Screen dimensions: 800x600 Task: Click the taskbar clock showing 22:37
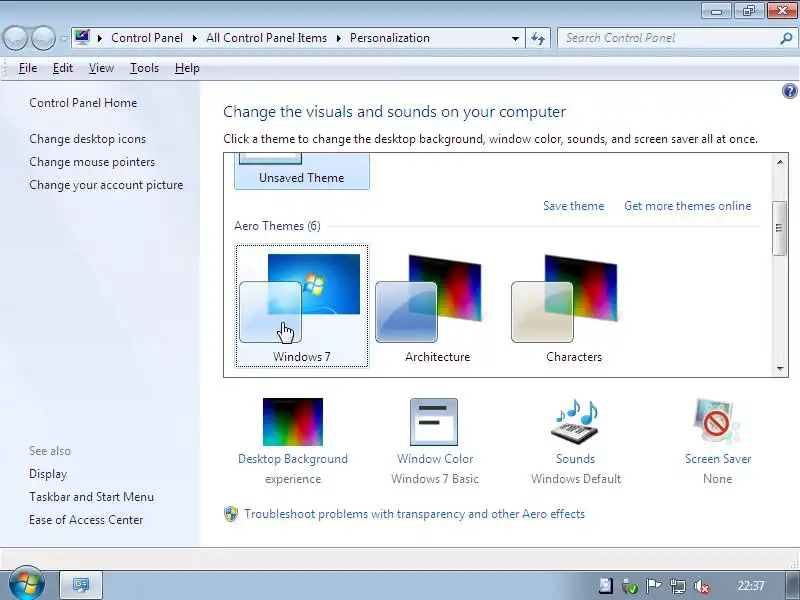751,586
